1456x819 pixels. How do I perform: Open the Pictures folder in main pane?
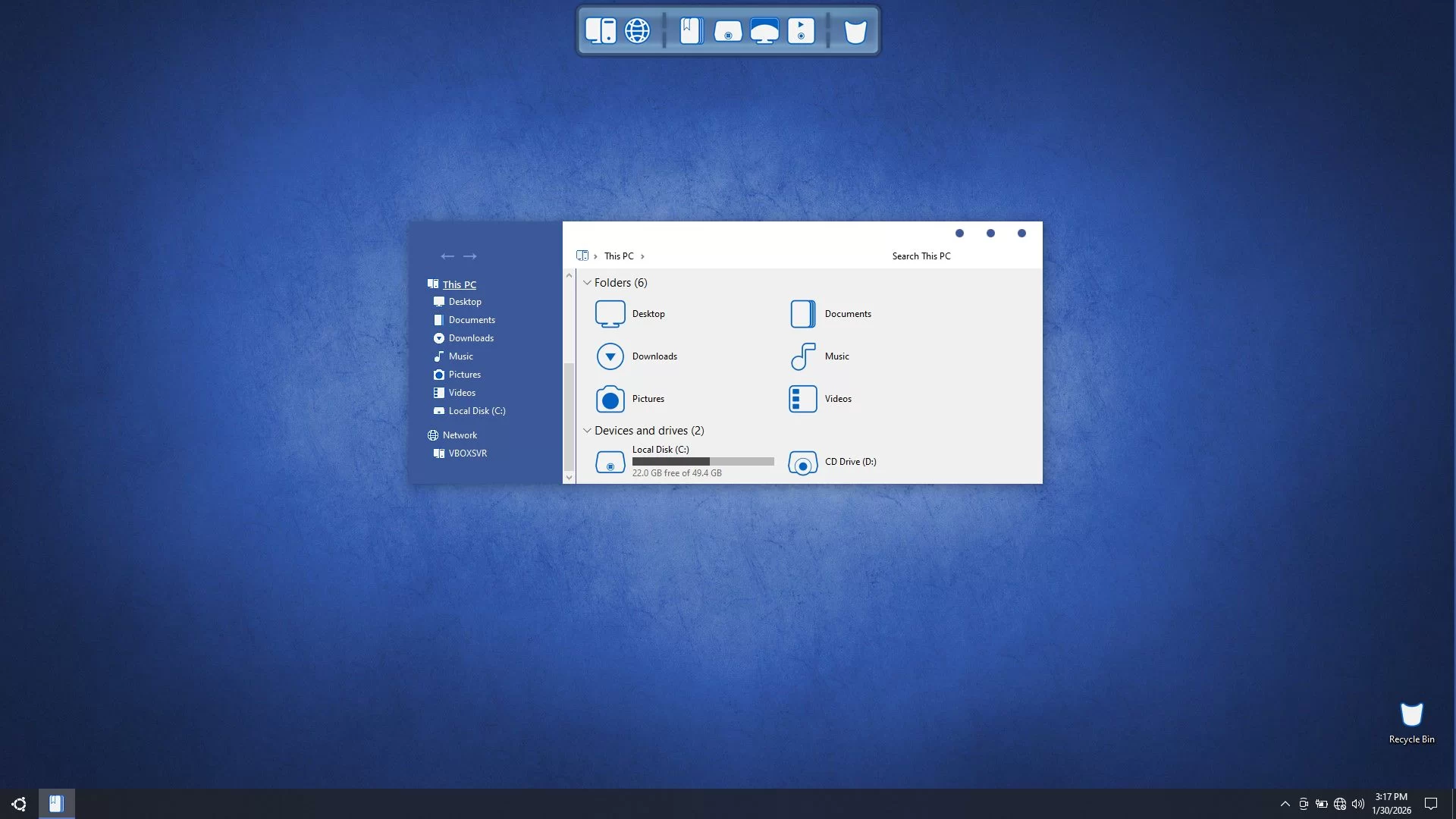pos(610,399)
